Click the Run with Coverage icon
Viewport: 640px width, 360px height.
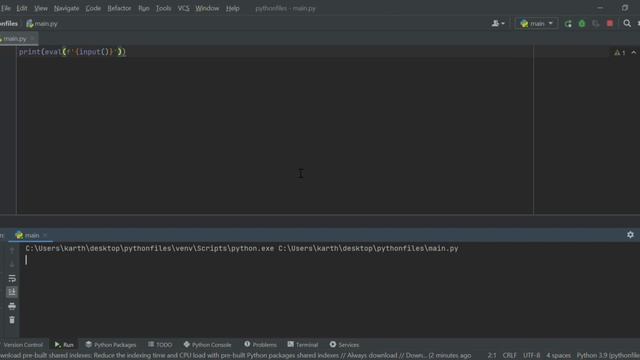point(596,24)
